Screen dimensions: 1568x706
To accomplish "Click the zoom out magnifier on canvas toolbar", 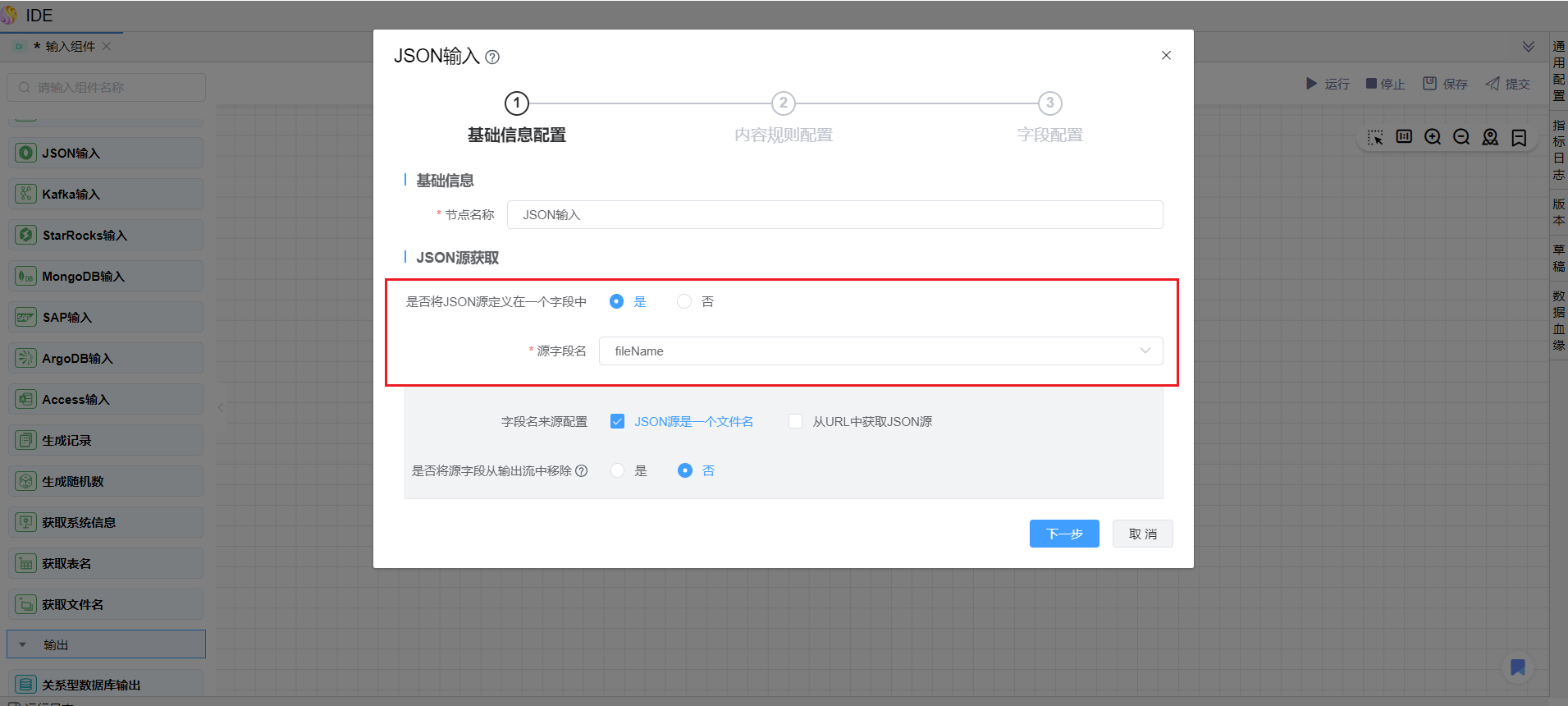I will [1461, 137].
